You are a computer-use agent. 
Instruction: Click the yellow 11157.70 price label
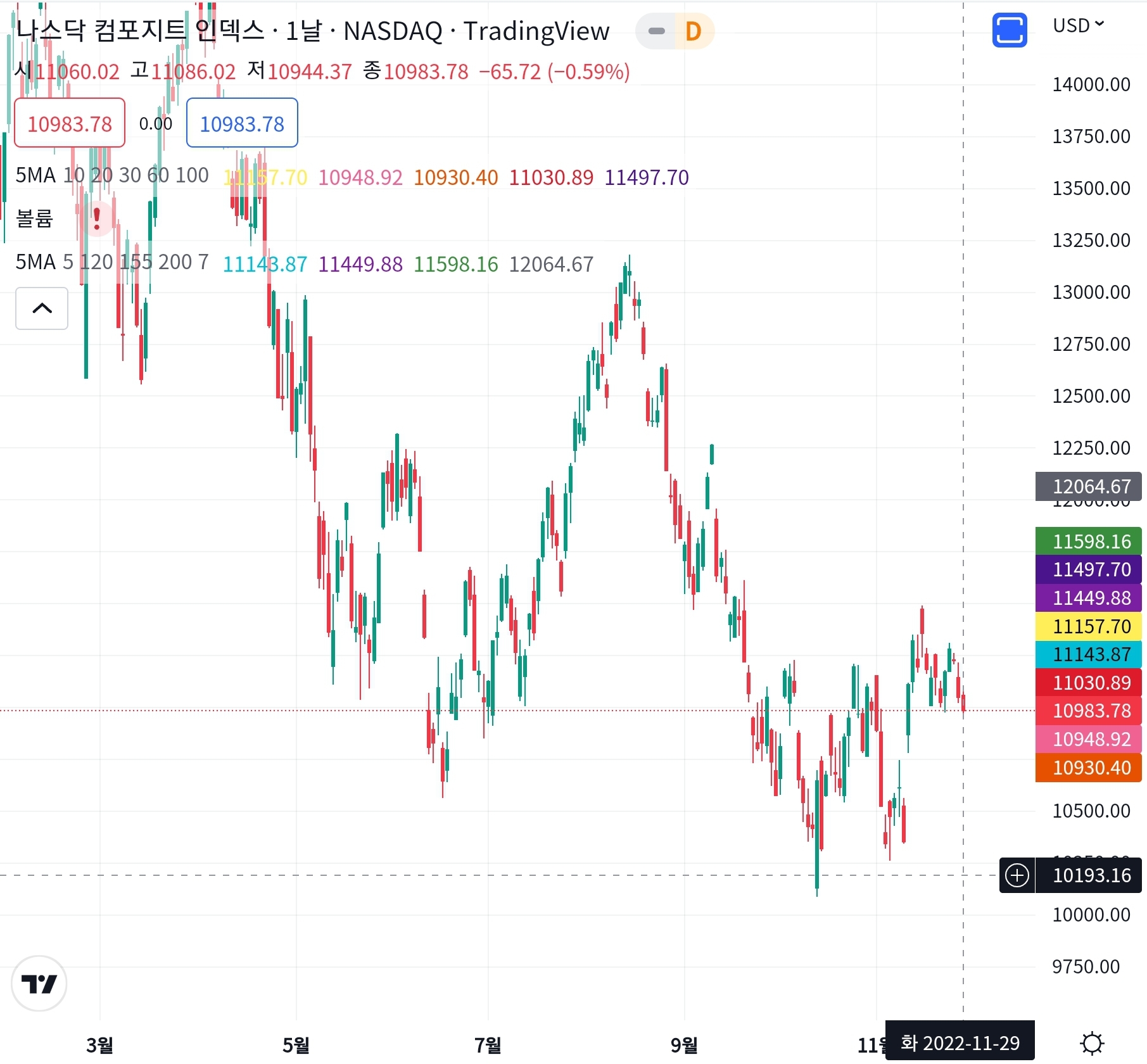click(x=1088, y=626)
